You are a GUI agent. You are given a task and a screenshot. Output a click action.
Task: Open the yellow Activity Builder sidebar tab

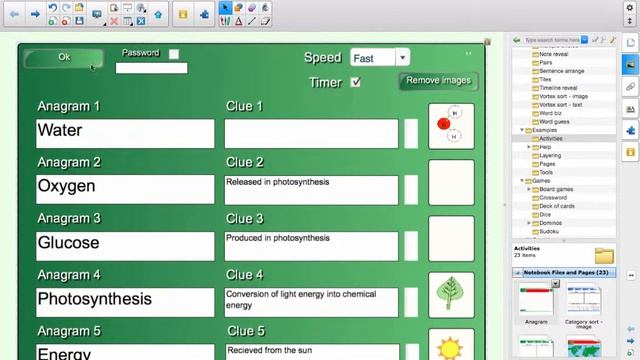coord(630,153)
